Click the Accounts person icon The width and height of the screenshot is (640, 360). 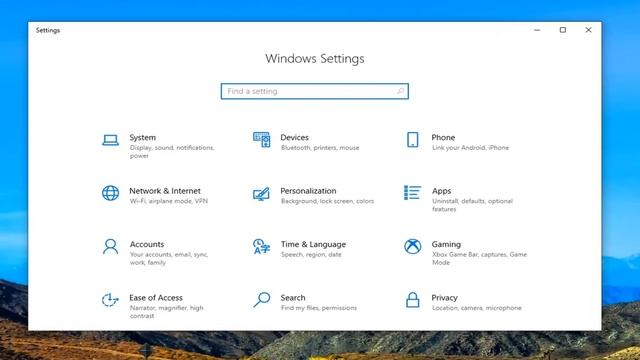click(x=110, y=247)
